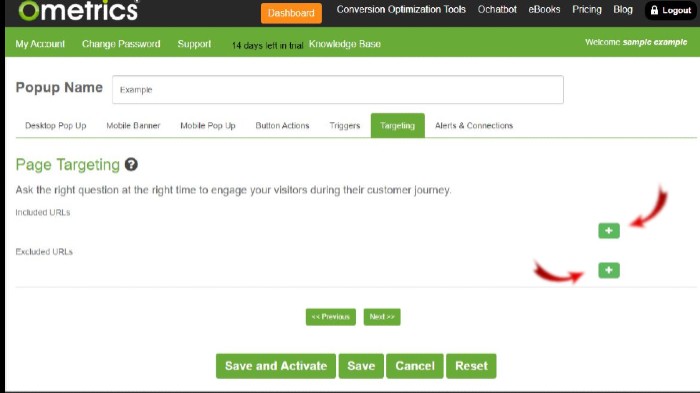This screenshot has width=700, height=393.
Task: Visit the Blog
Action: (x=623, y=9)
